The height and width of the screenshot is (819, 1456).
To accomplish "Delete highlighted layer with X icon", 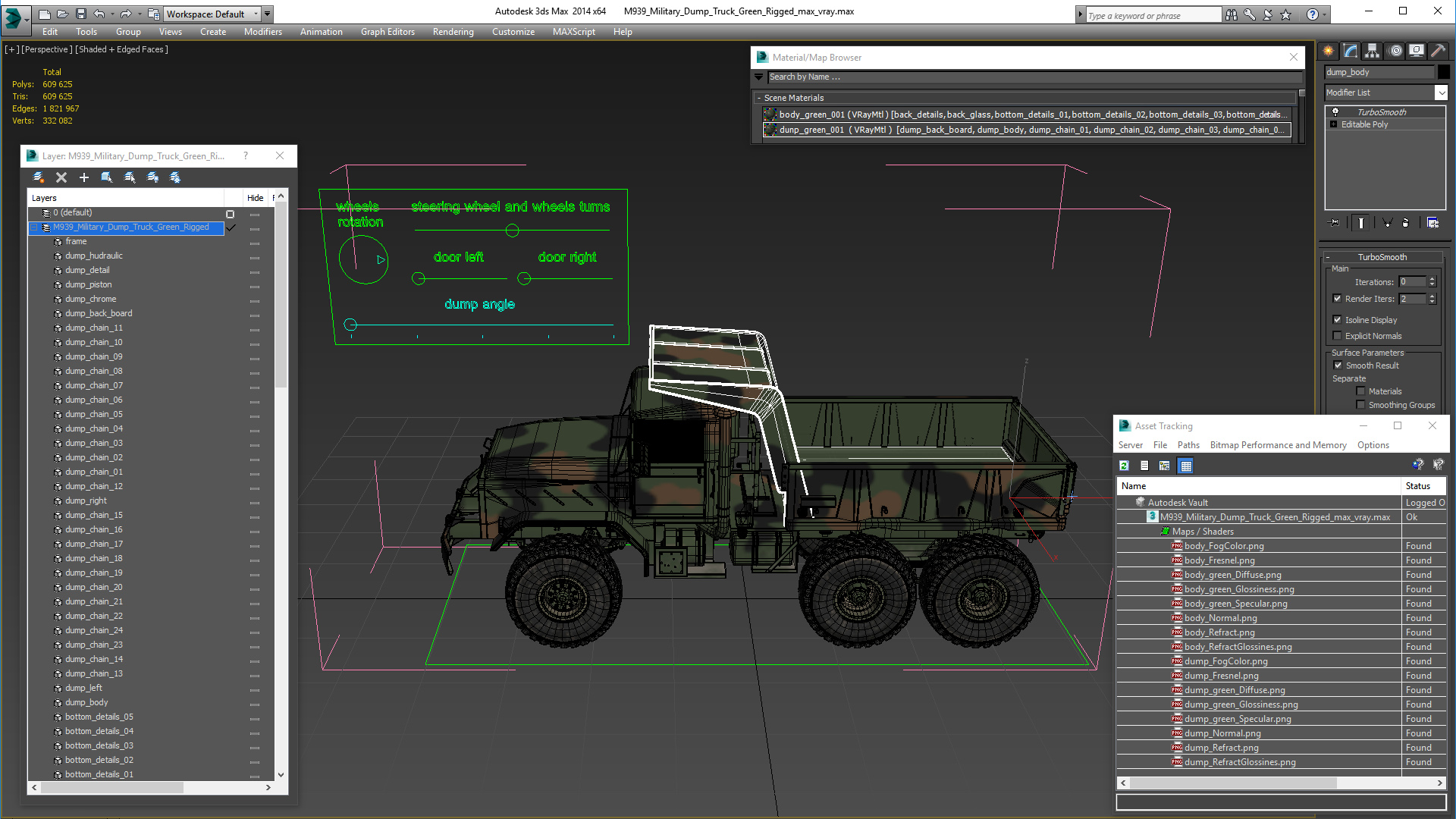I will click(61, 177).
